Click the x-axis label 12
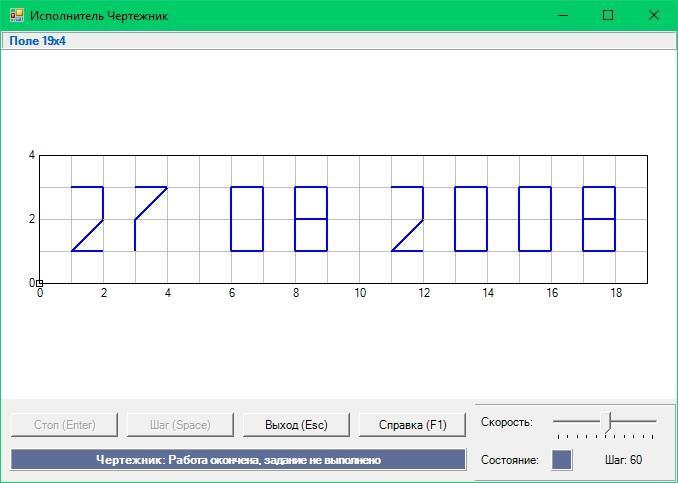Viewport: 678px width, 483px height. (x=424, y=293)
